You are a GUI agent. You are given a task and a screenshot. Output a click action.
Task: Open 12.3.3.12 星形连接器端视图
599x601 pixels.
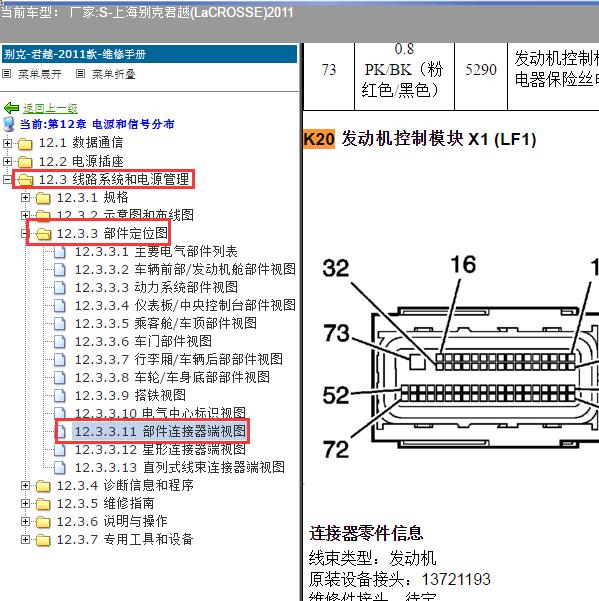160,449
